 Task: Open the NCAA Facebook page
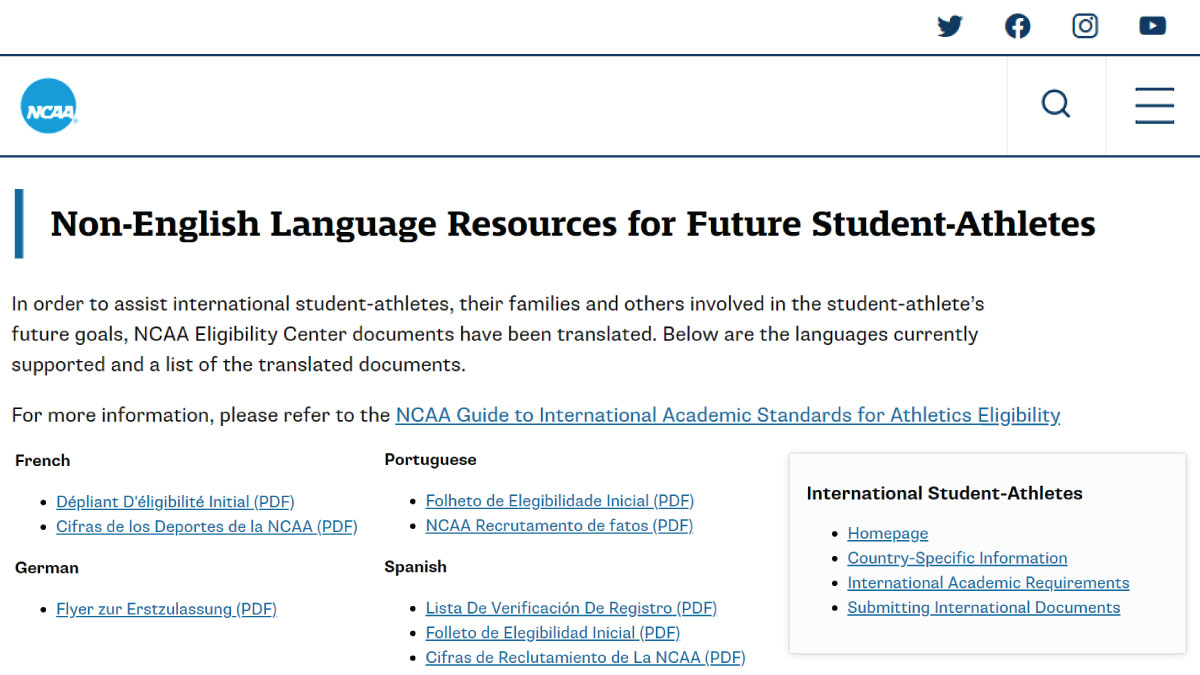pyautogui.click(x=1017, y=26)
